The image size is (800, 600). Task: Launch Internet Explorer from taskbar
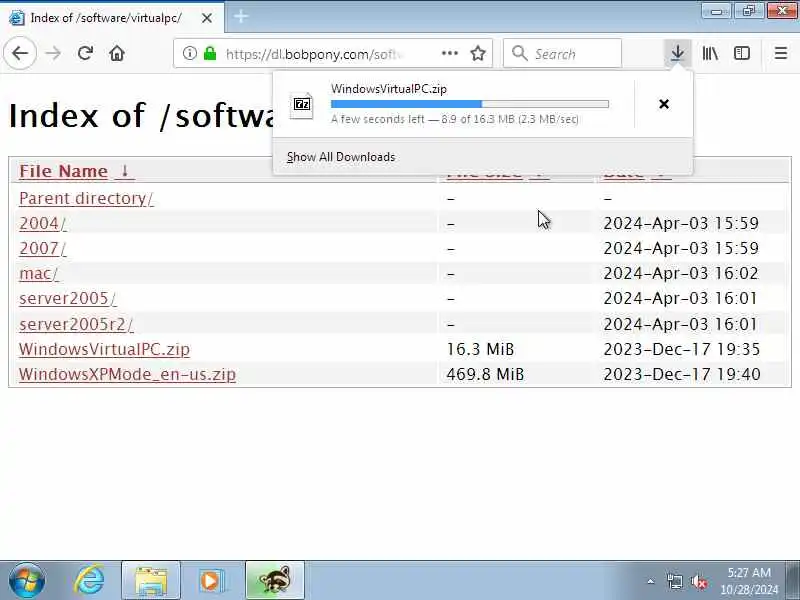89,581
